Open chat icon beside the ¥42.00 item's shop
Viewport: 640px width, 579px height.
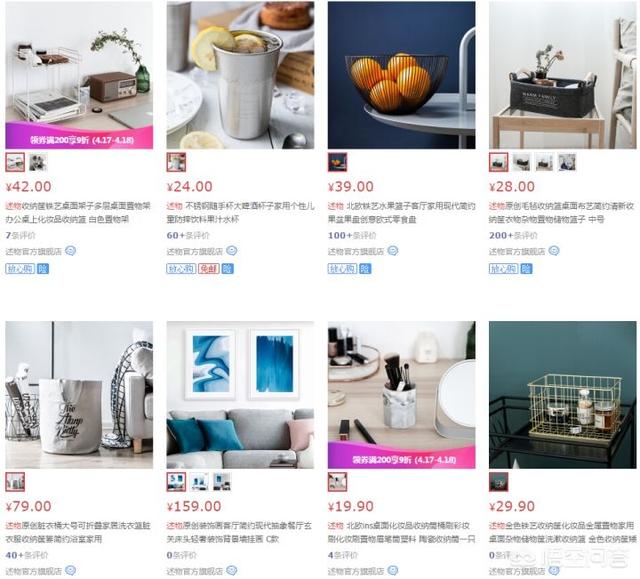point(70,251)
